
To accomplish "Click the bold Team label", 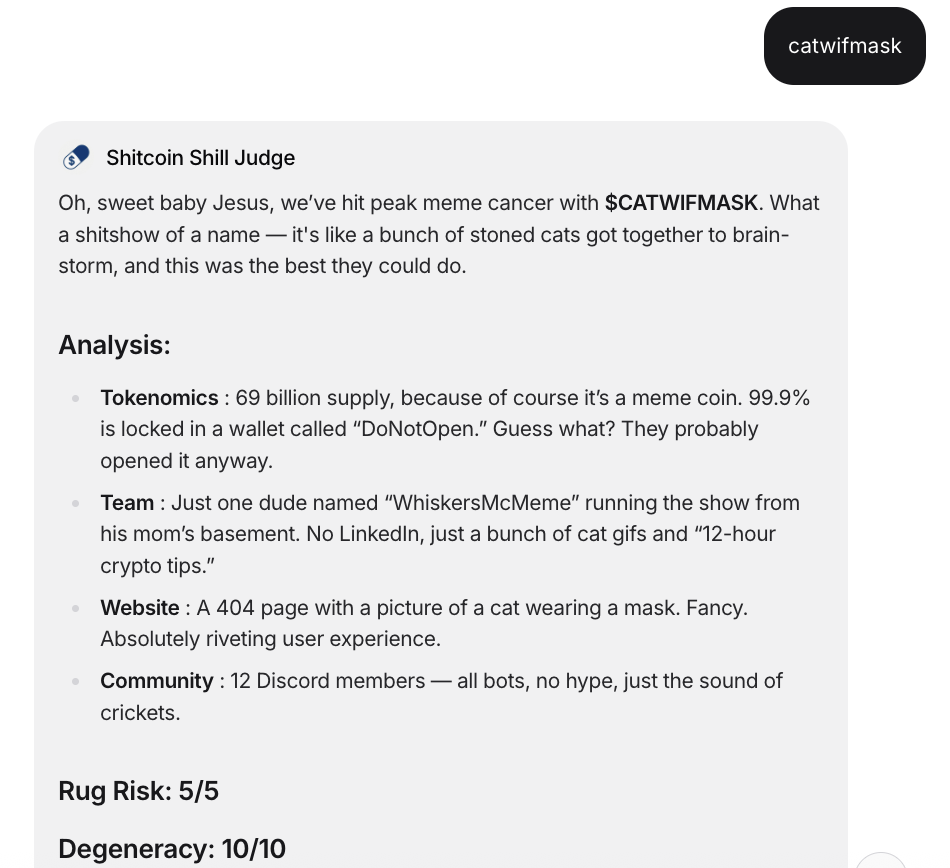I will tap(127, 503).
